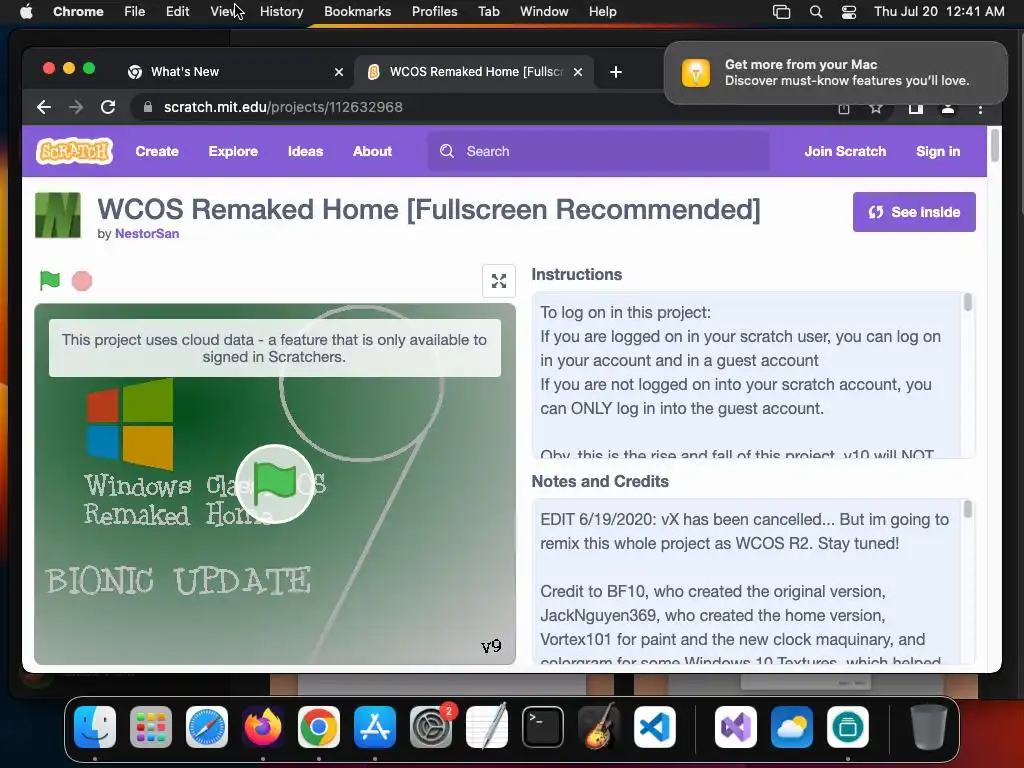Open the Tab menu
The height and width of the screenshot is (768, 1024).
488,11
